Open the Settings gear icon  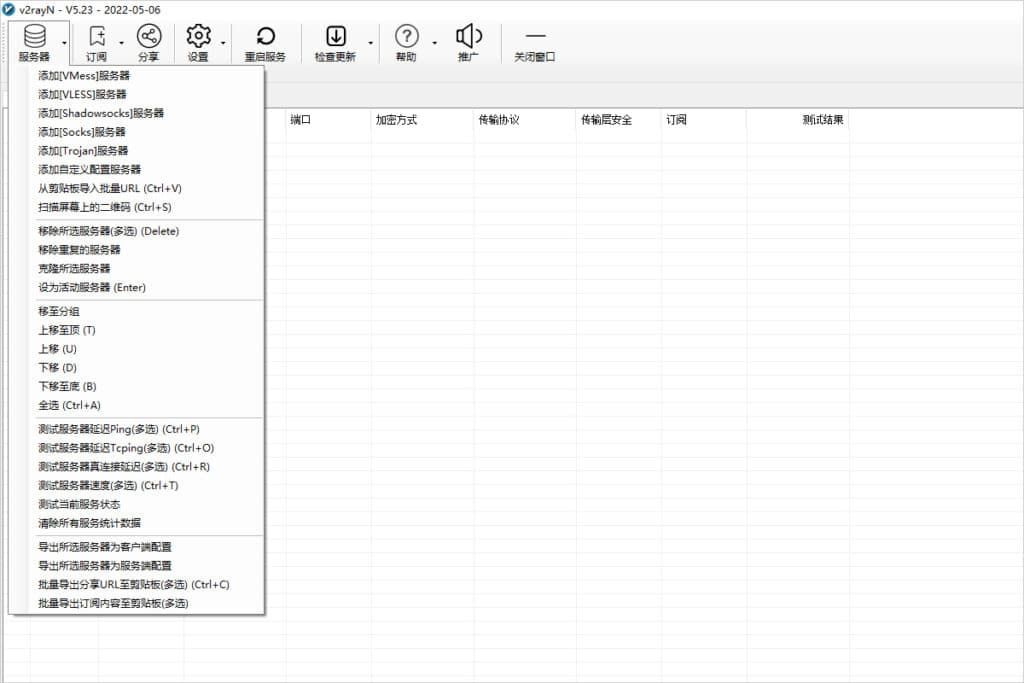coord(198,37)
